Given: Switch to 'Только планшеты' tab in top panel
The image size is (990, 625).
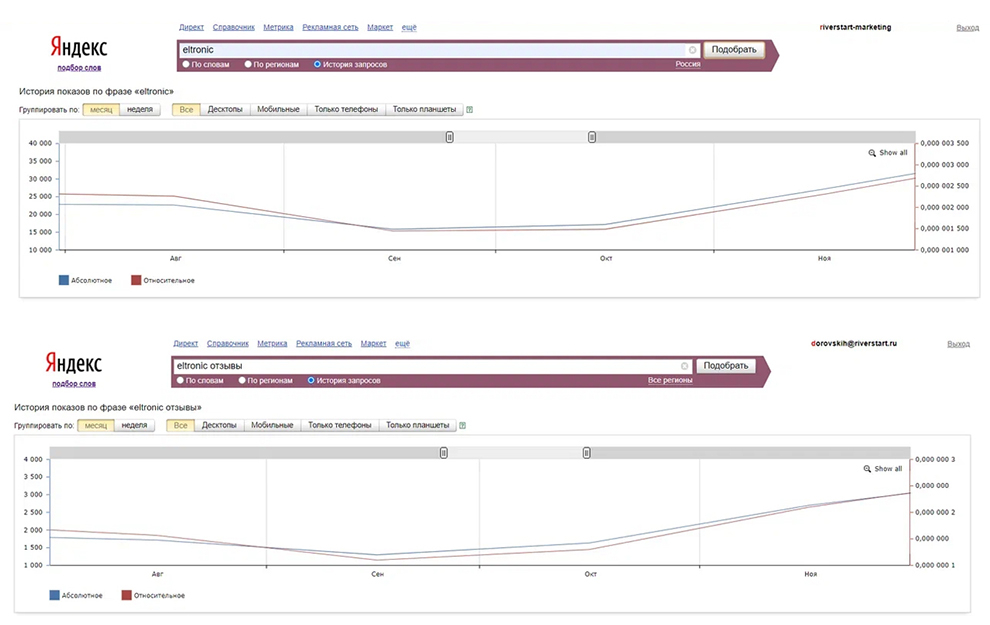Looking at the screenshot, I should tap(424, 110).
